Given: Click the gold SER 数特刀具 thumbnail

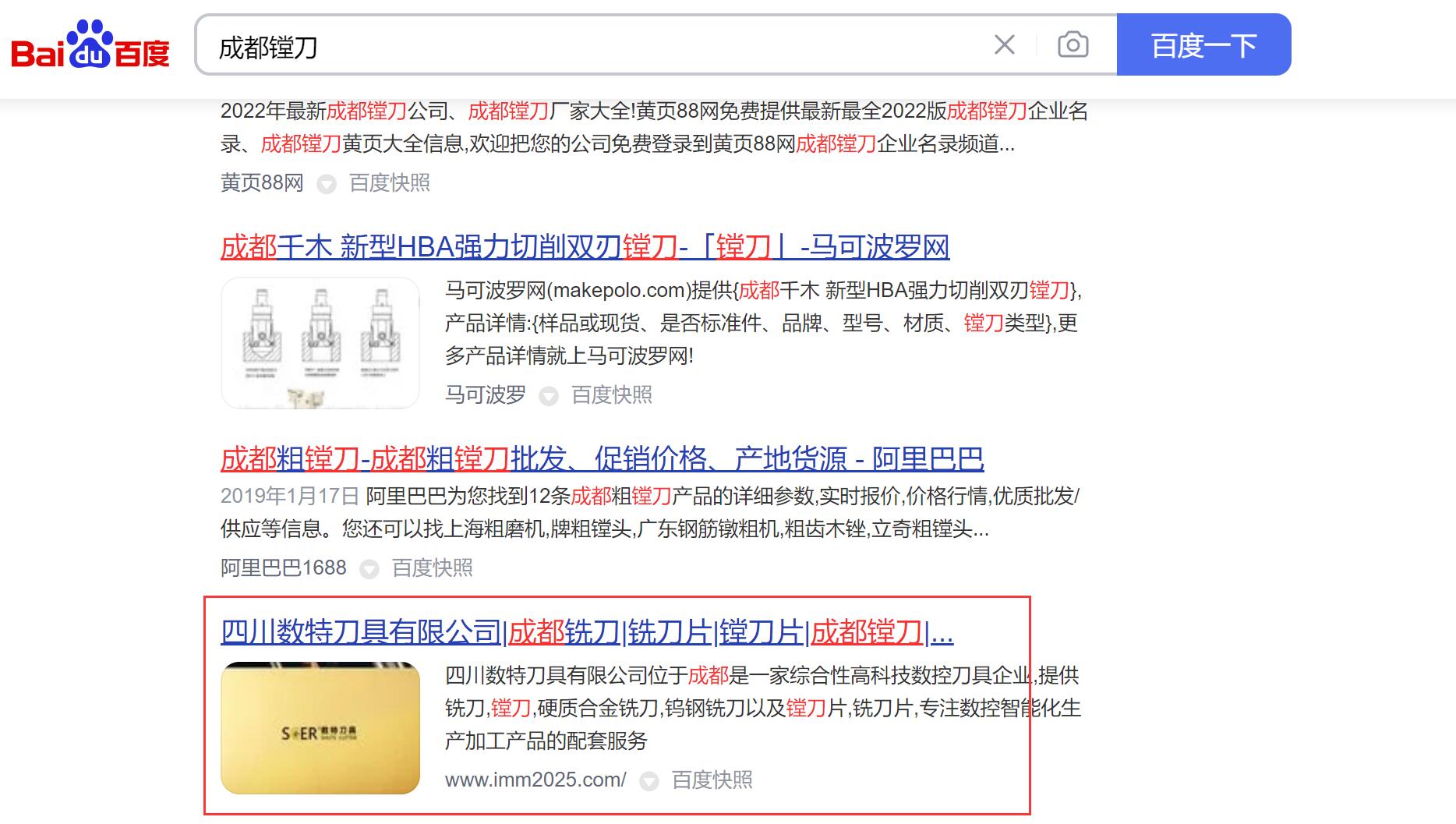Looking at the screenshot, I should [320, 728].
